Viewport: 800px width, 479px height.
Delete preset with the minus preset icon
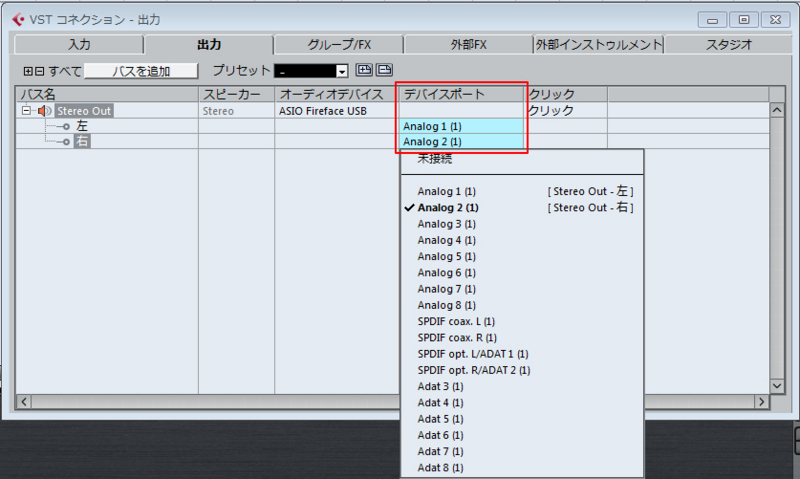pyautogui.click(x=384, y=70)
